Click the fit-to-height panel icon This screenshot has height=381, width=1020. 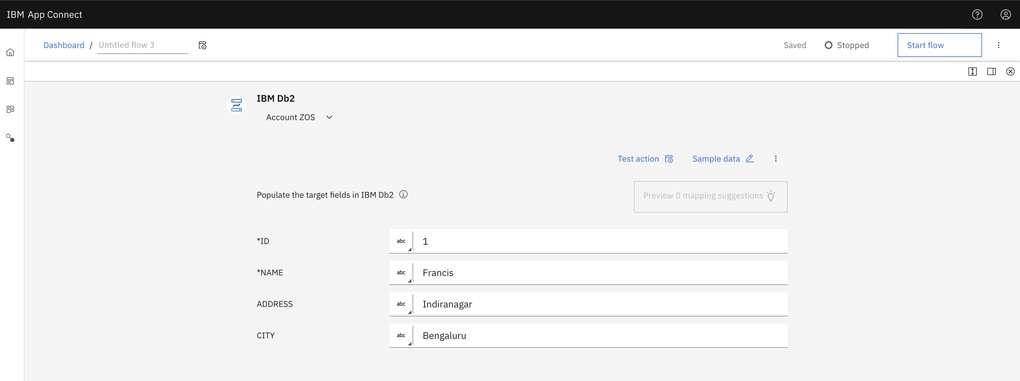coord(973,72)
